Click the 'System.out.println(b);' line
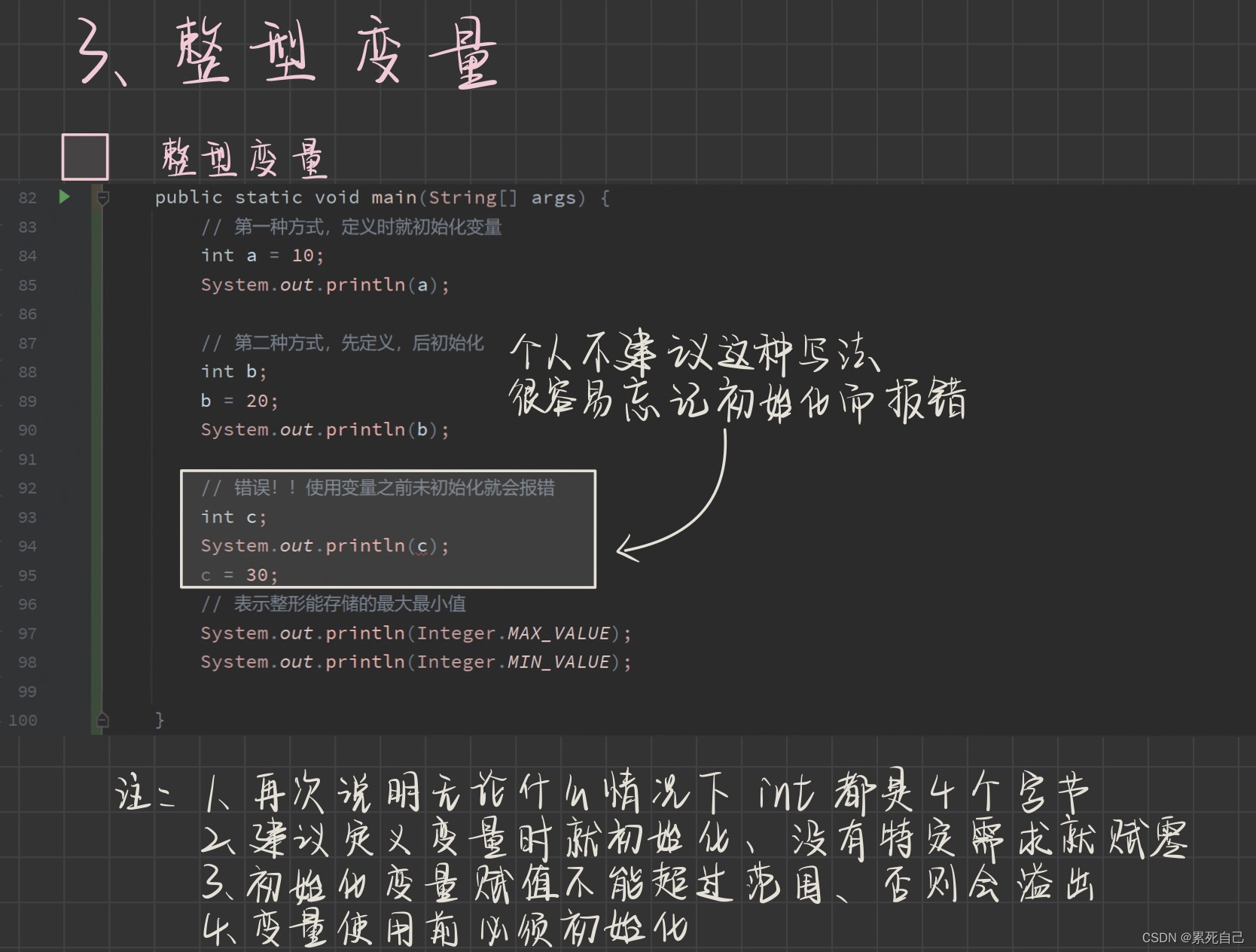The width and height of the screenshot is (1256, 952). click(325, 430)
